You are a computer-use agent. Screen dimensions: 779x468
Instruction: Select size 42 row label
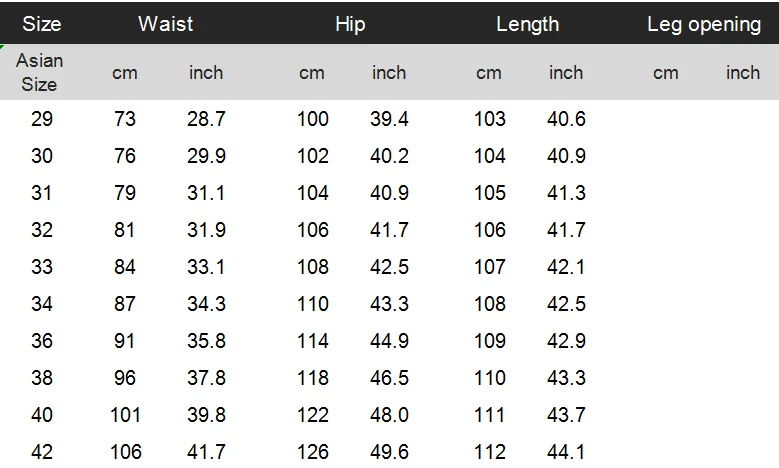click(x=42, y=452)
